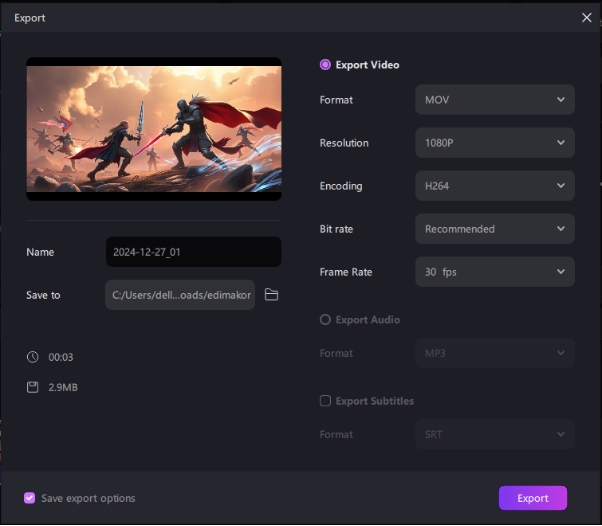Click the file size disk icon
Image resolution: width=602 pixels, height=526 pixels.
[x=33, y=387]
